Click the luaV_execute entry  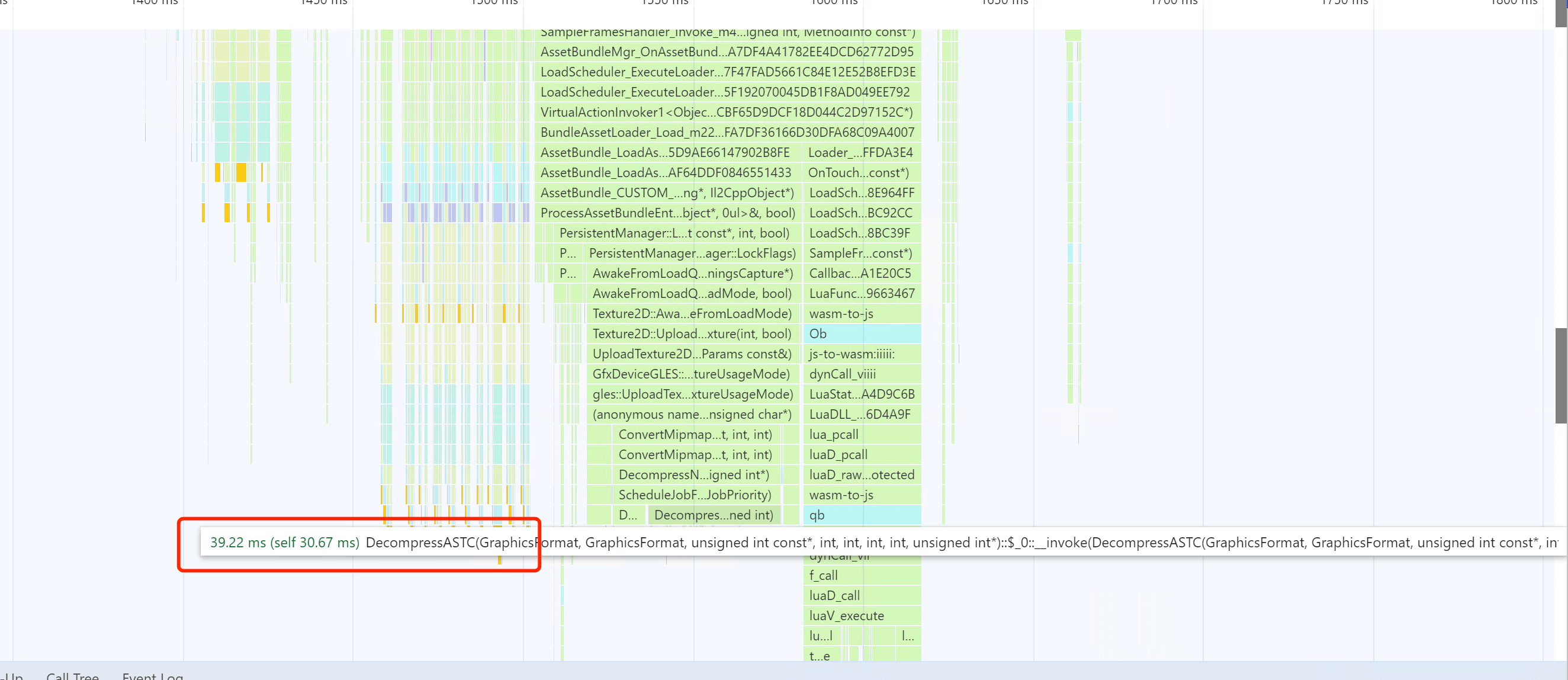point(862,615)
